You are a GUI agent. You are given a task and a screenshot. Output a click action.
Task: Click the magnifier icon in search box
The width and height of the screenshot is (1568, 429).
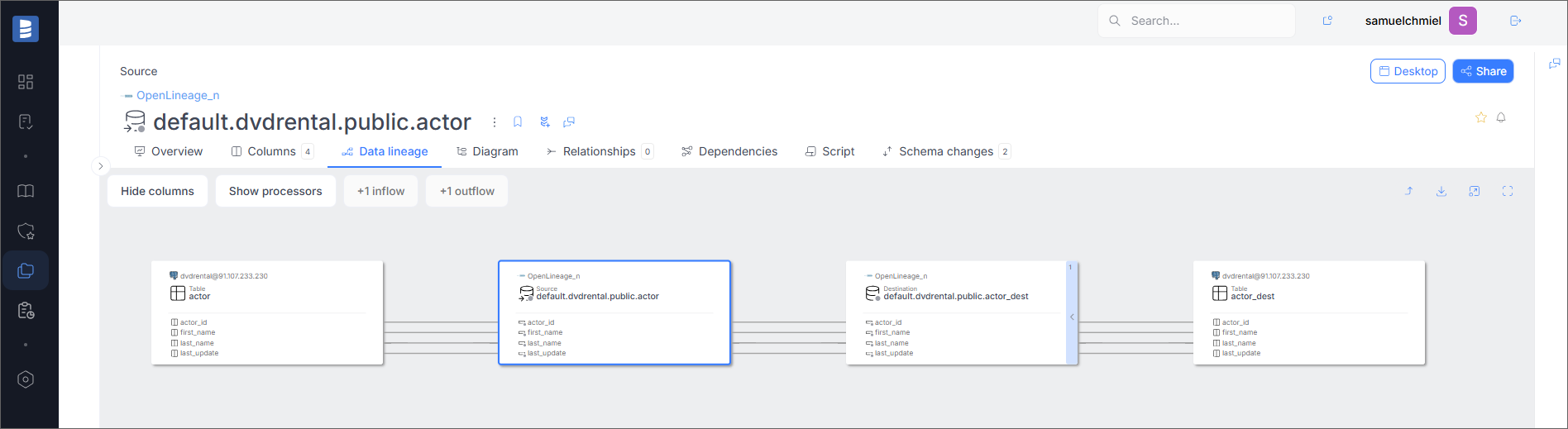tap(1115, 21)
